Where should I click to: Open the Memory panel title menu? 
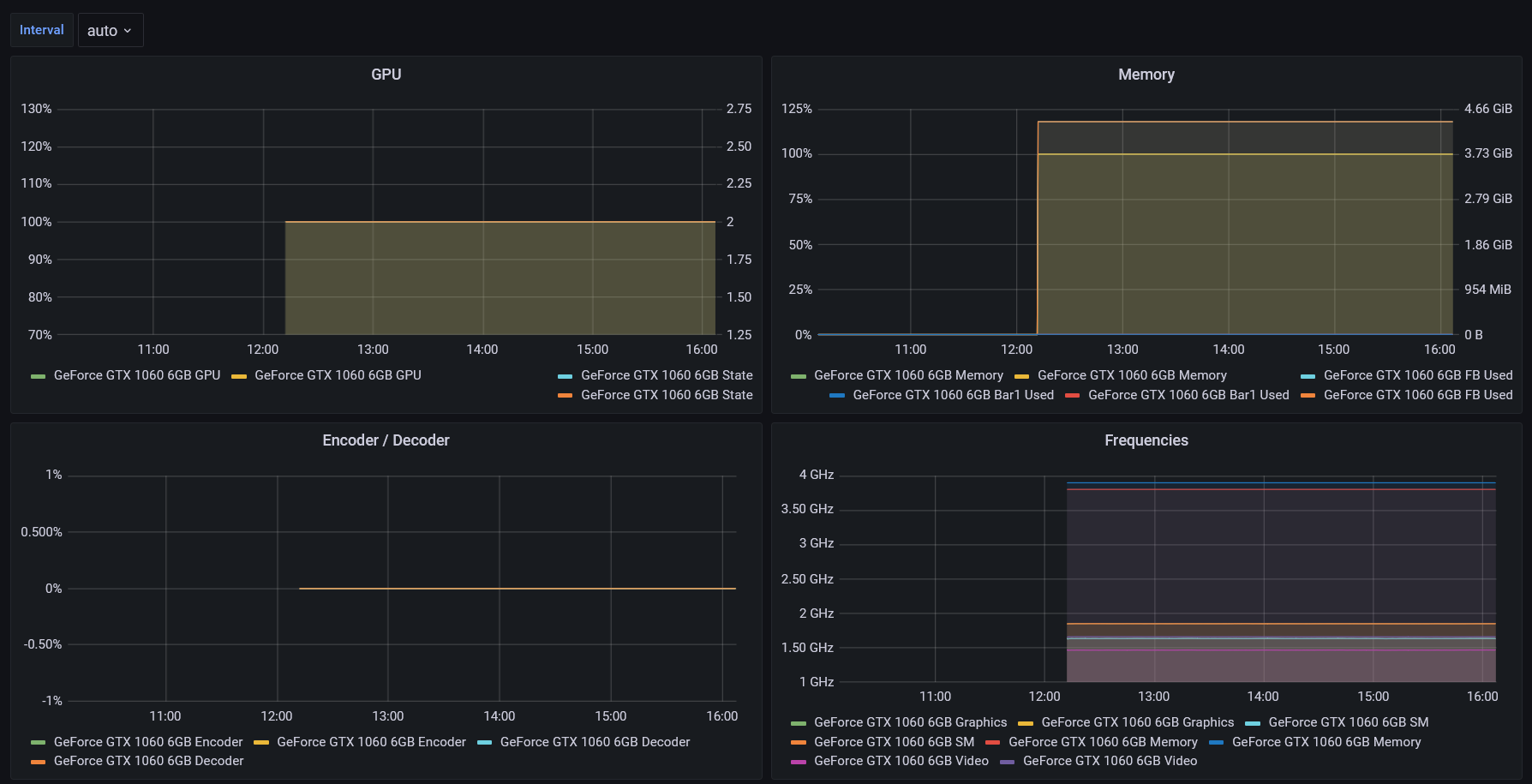tap(1146, 75)
